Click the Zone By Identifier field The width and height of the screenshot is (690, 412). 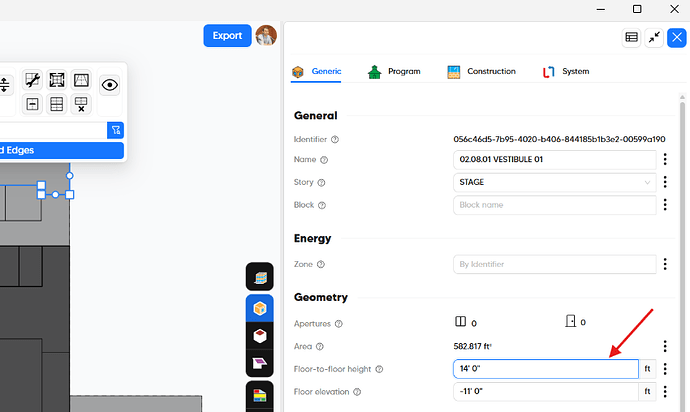[x=554, y=264]
